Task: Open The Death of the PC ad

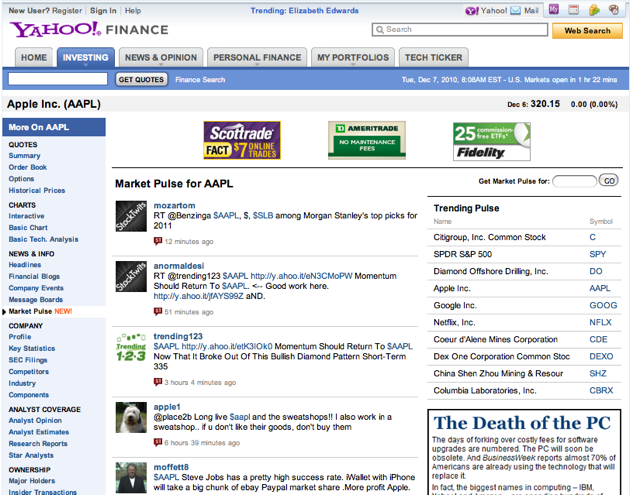Action: [524, 452]
